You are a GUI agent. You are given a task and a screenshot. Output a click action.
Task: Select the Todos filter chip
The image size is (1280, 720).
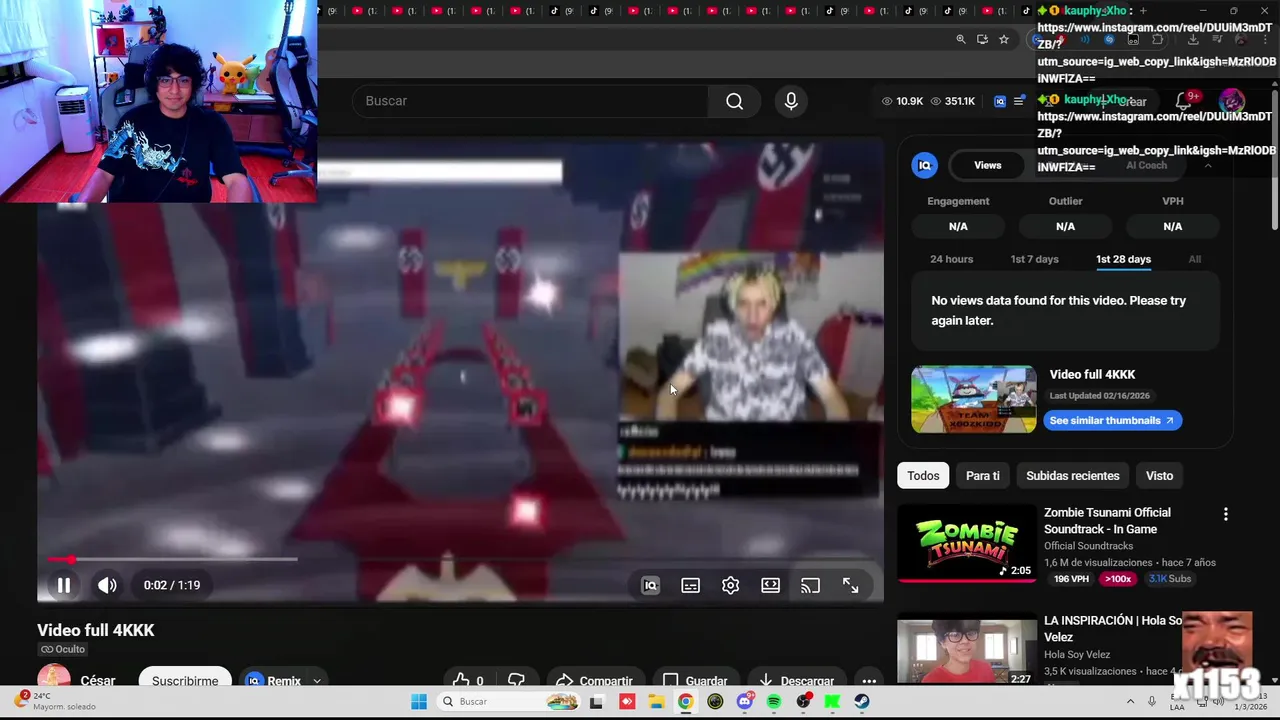coord(923,476)
